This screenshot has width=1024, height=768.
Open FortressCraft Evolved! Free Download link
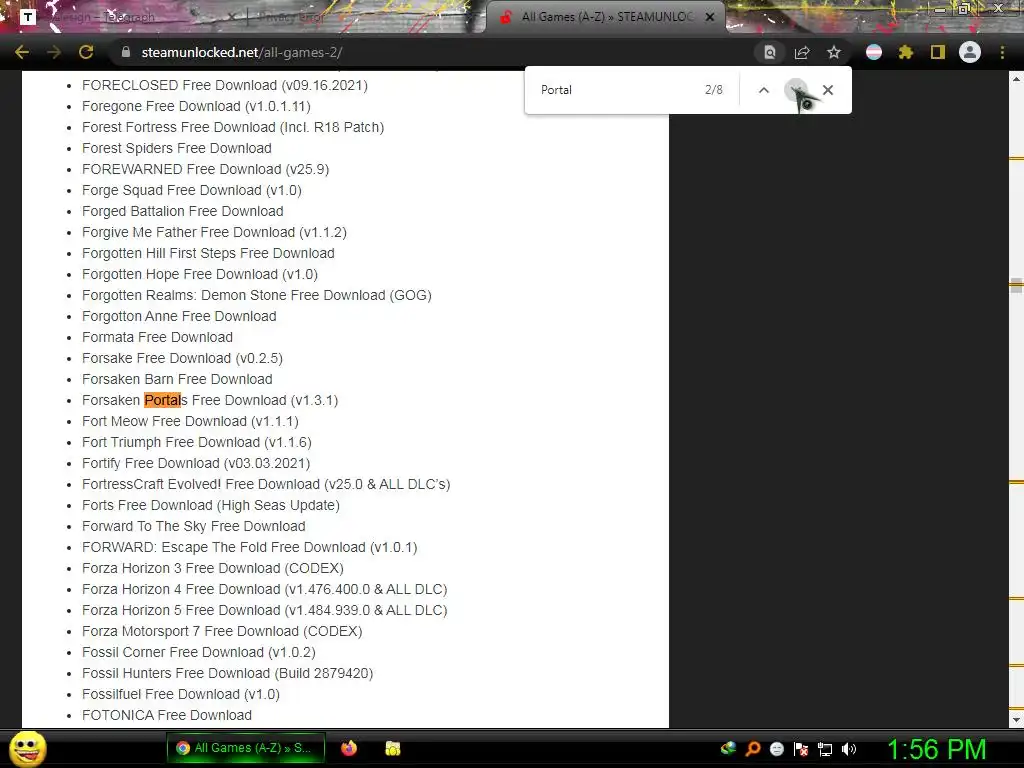coord(266,484)
